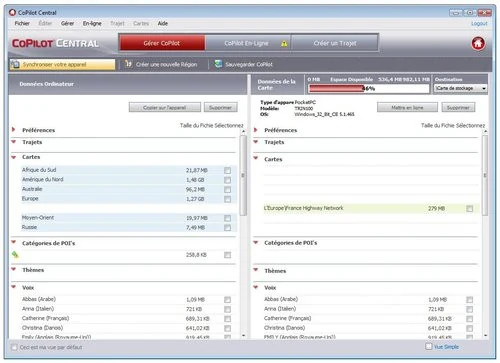Screen dimensions: 500x363
Task: Click the CoPilot Central title bar logo
Action: 12,13
